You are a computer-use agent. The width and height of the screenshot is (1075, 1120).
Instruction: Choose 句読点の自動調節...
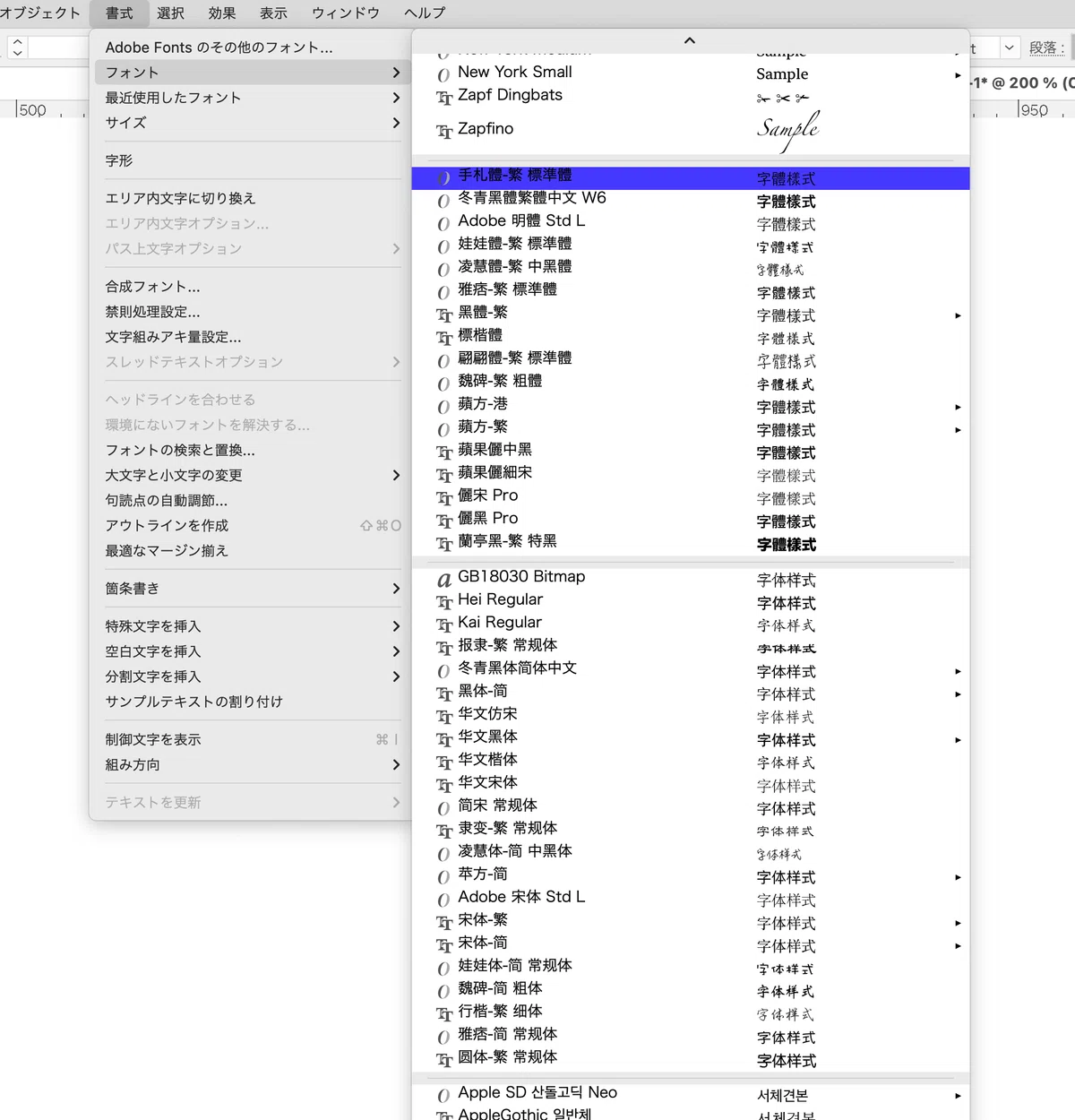pyautogui.click(x=251, y=500)
